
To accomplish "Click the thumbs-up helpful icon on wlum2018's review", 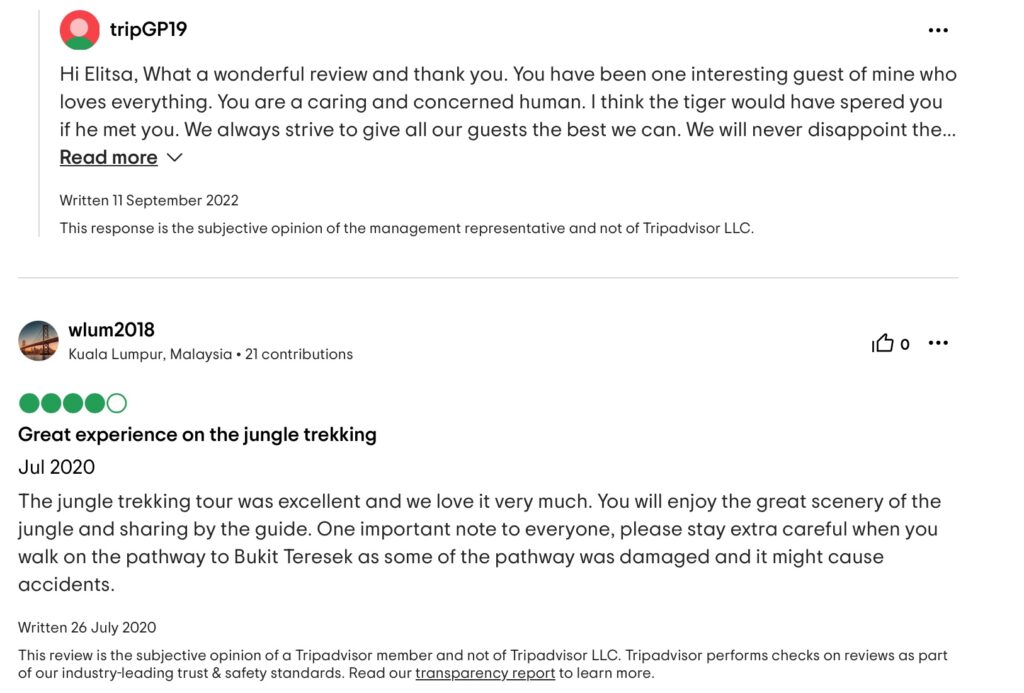I will coord(882,343).
